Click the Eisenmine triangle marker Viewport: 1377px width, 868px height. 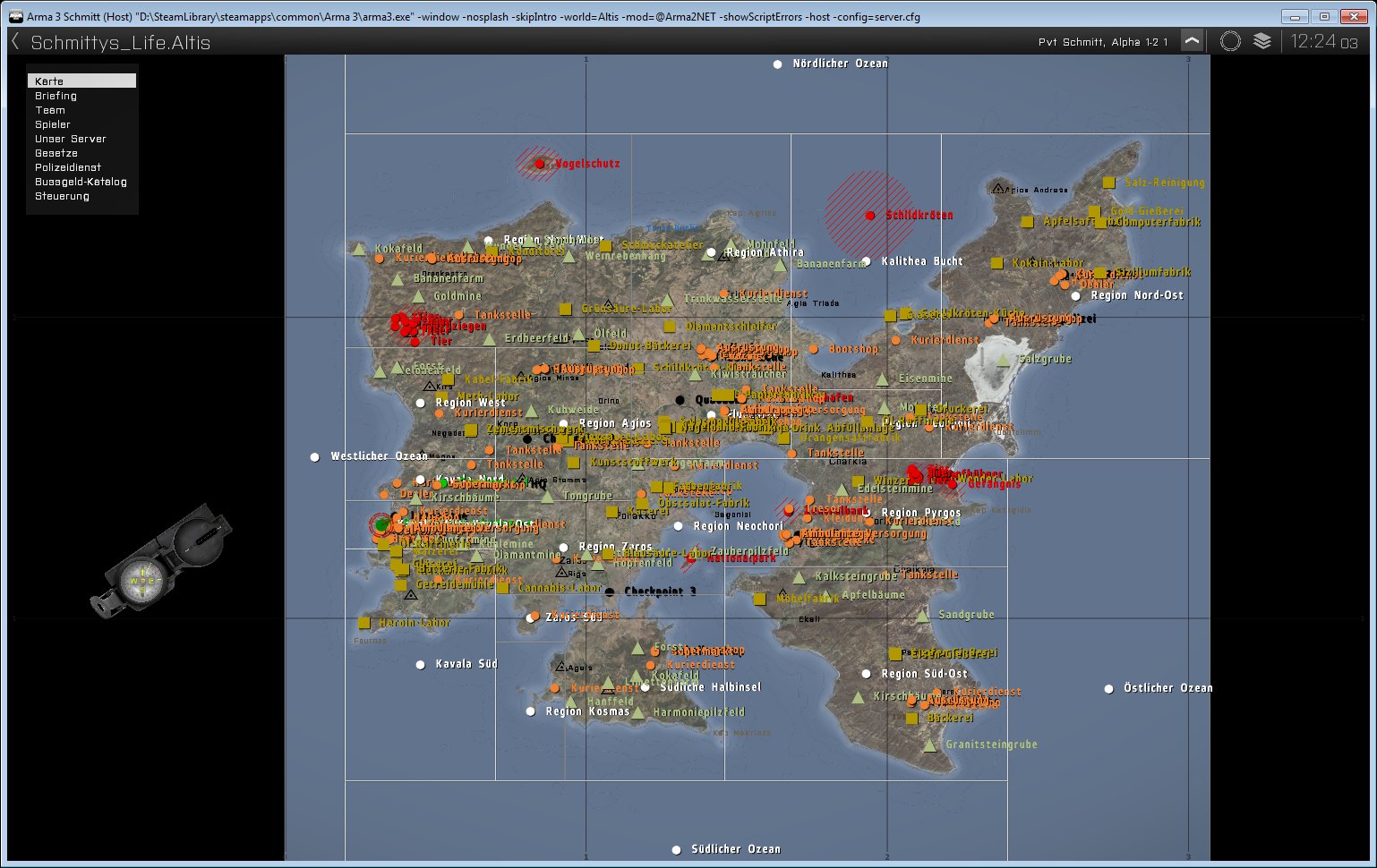882,379
